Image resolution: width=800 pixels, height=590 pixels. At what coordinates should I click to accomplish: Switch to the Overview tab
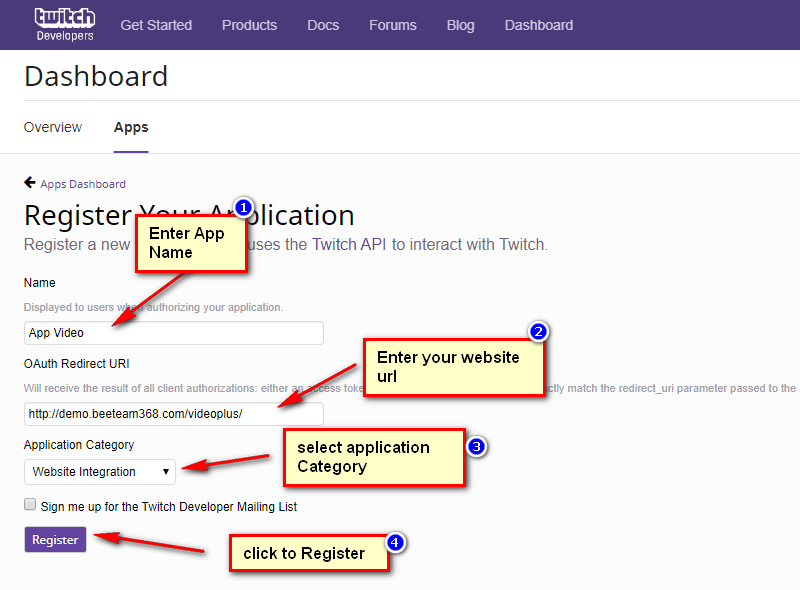click(x=53, y=127)
